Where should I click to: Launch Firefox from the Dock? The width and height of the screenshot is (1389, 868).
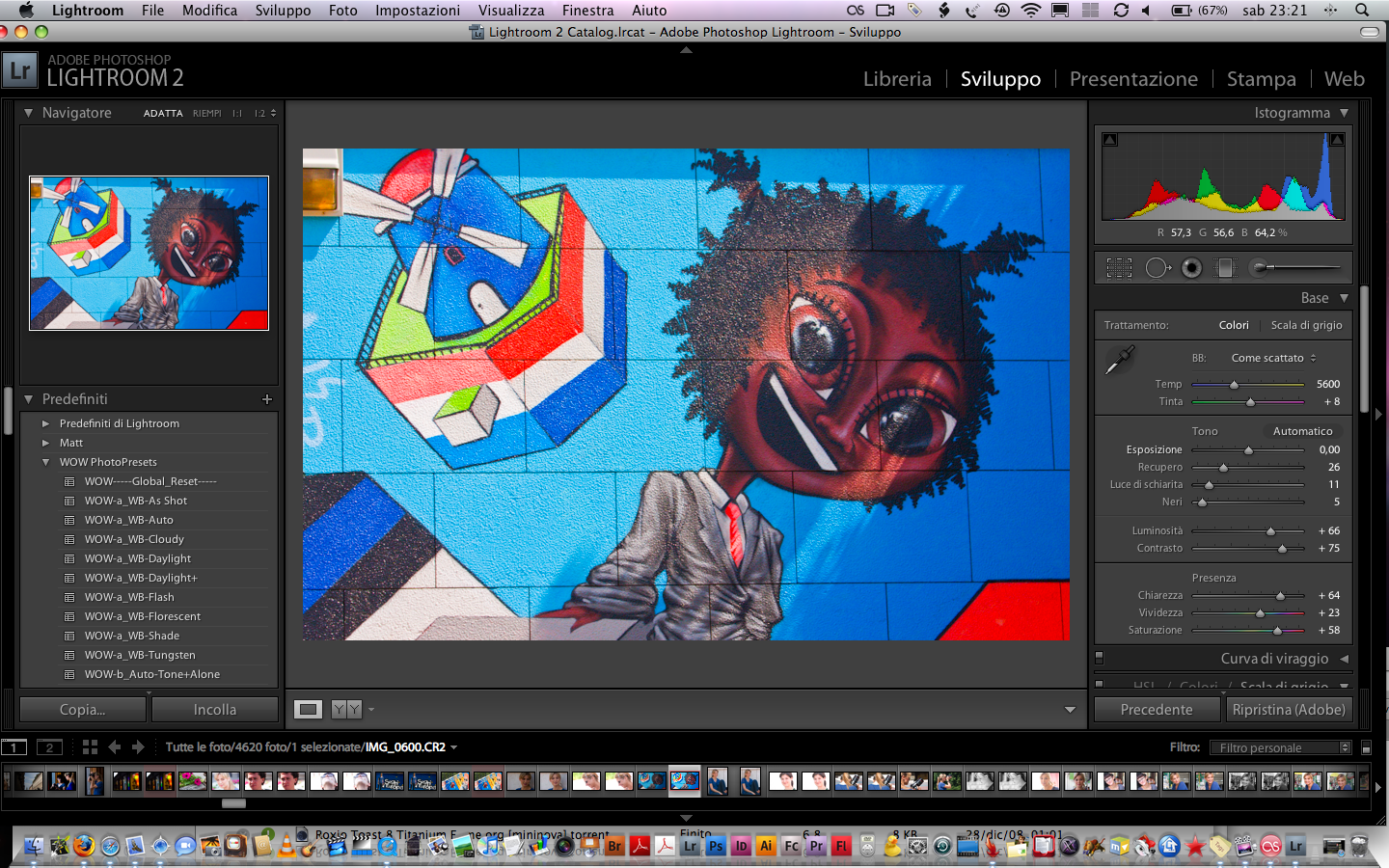(84, 846)
